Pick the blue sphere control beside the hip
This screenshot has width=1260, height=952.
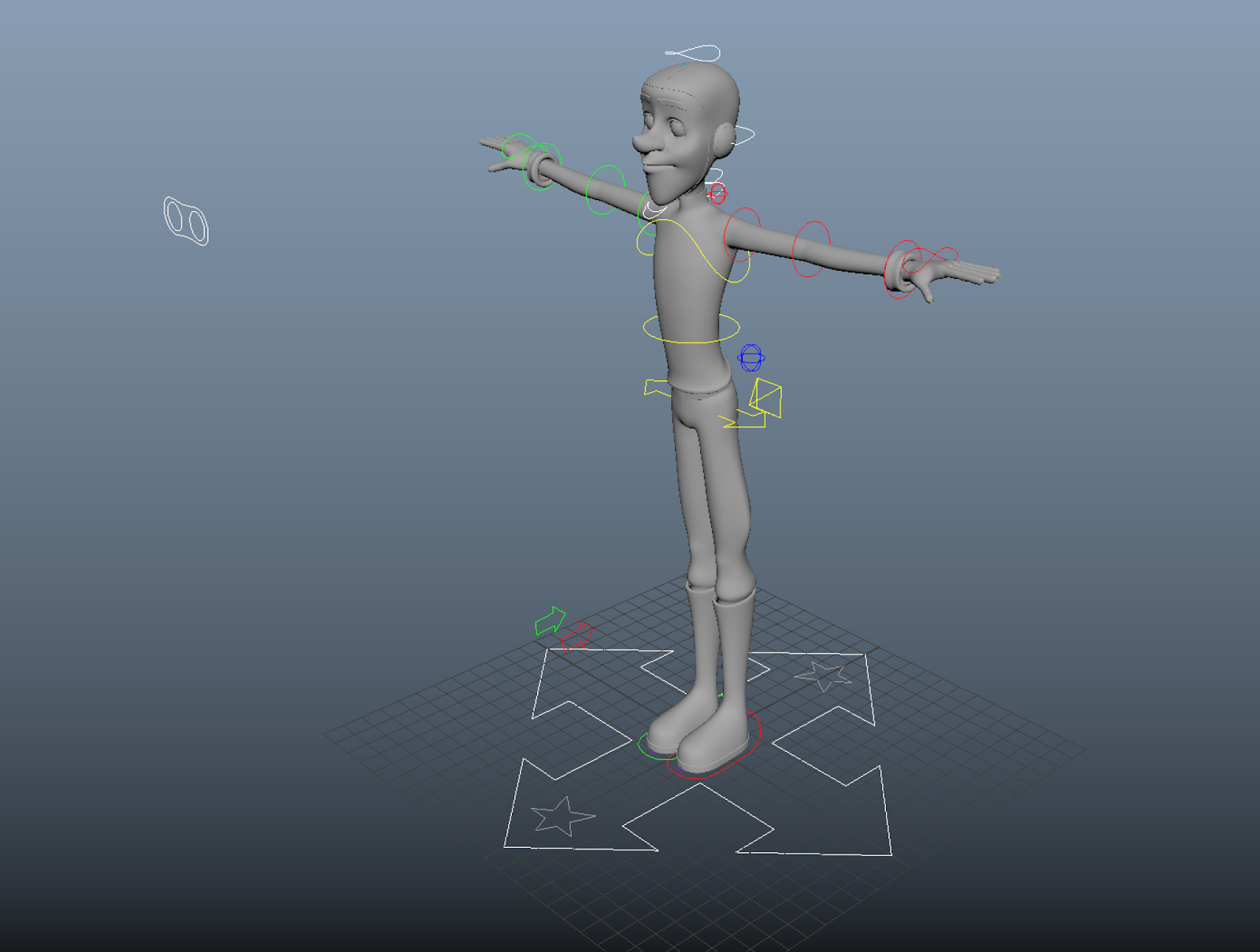750,358
